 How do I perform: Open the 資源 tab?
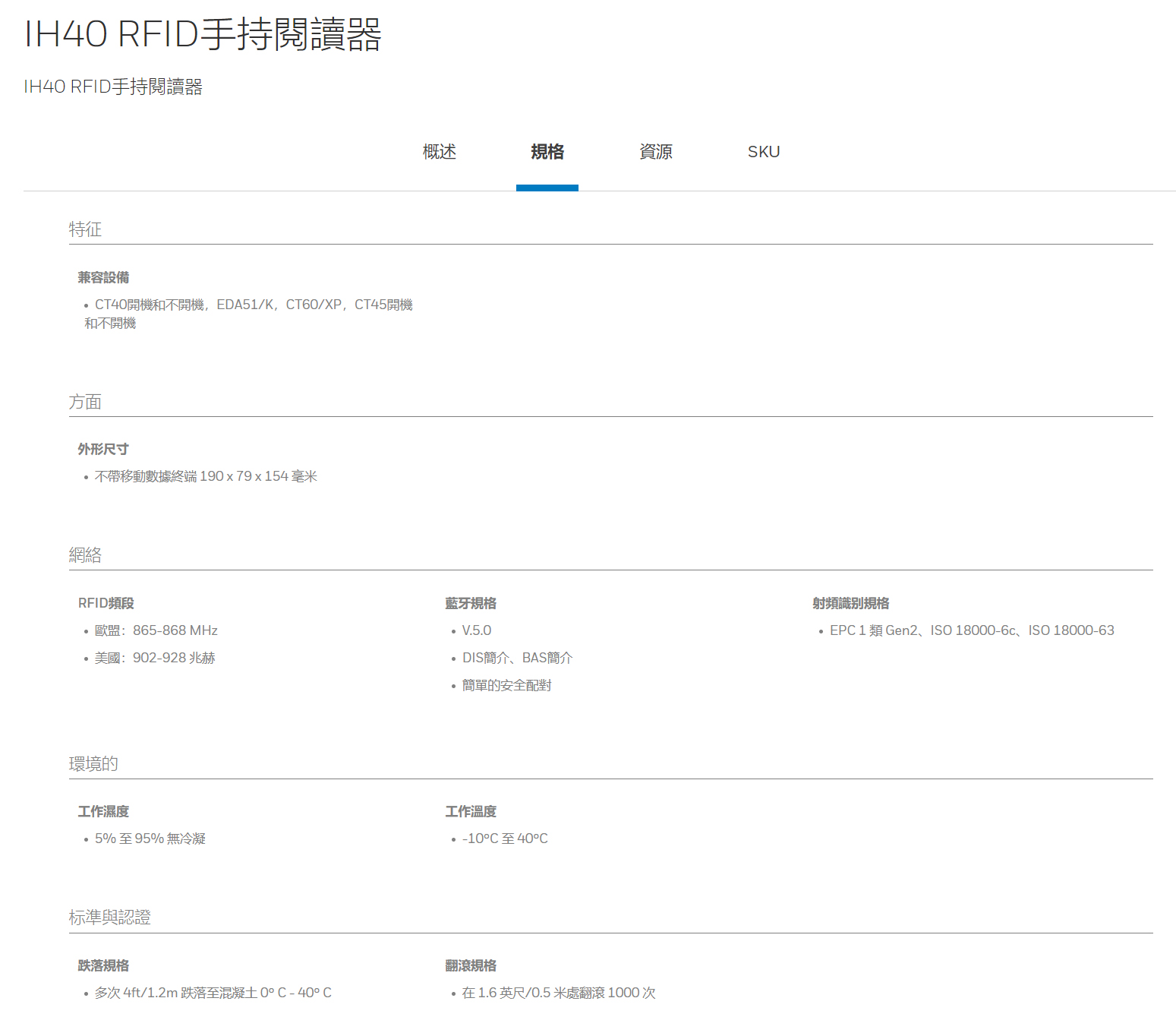(655, 152)
